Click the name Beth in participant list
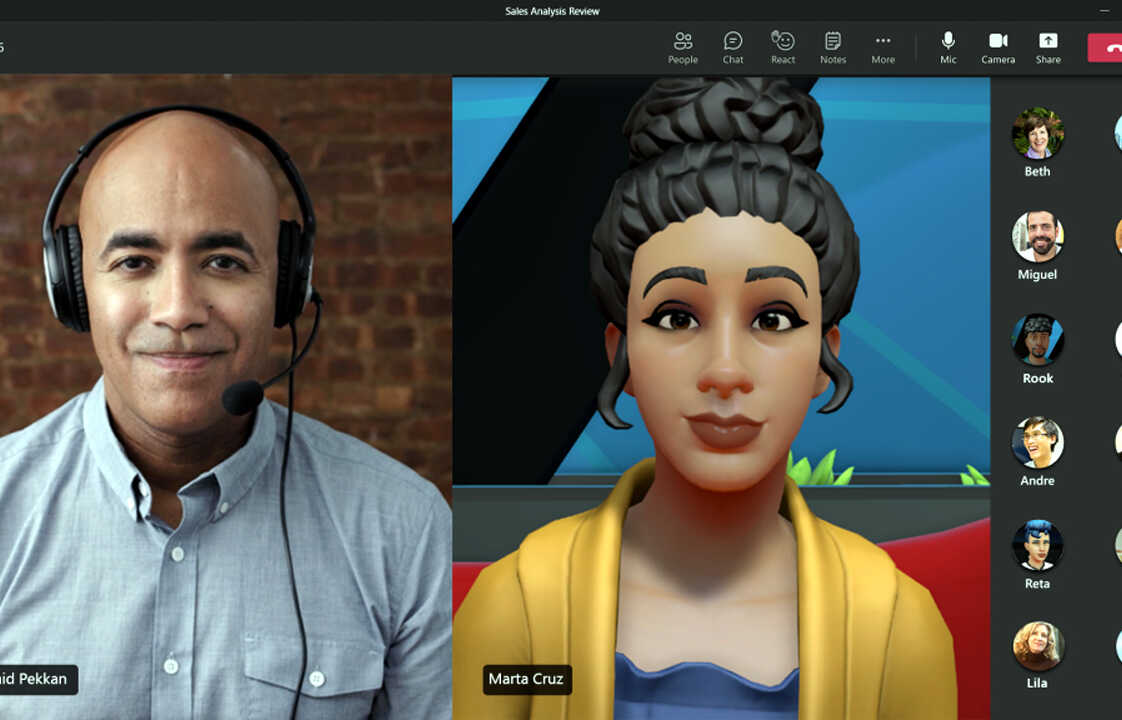This screenshot has height=720, width=1122. coord(1038,171)
